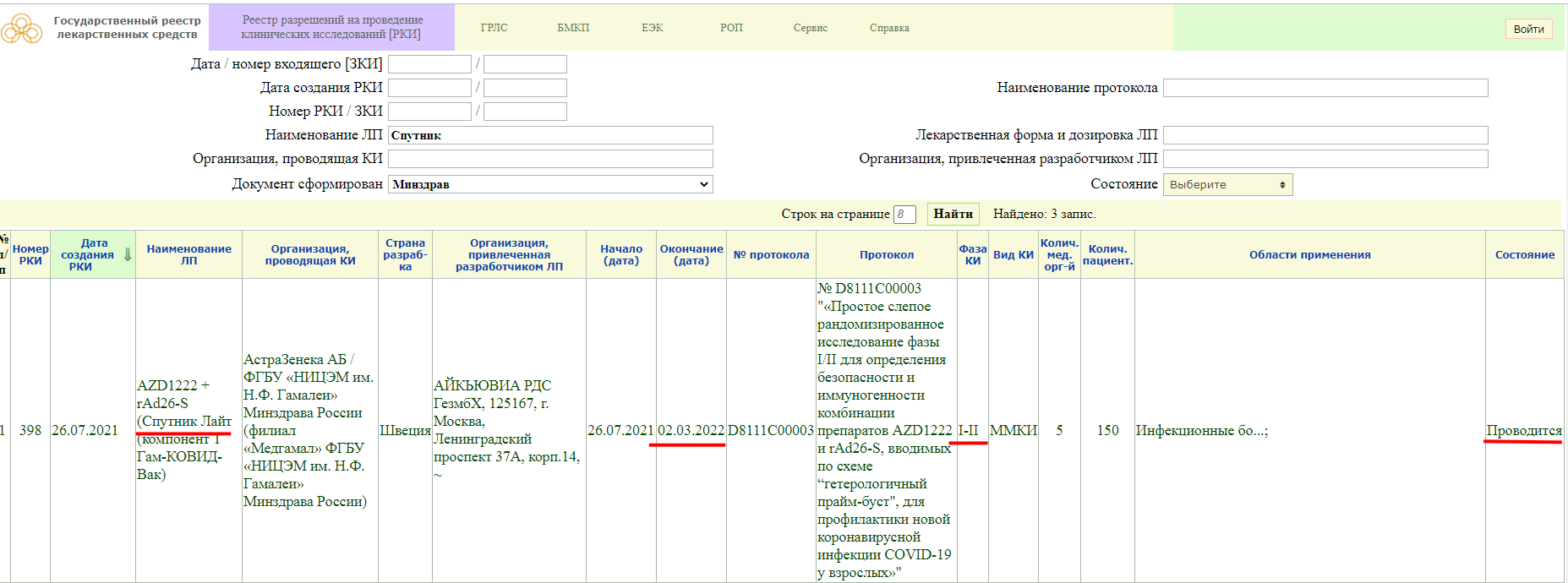Viewport: 1568px width, 583px height.
Task: Sort by Начало (дата) column
Action: (x=621, y=254)
